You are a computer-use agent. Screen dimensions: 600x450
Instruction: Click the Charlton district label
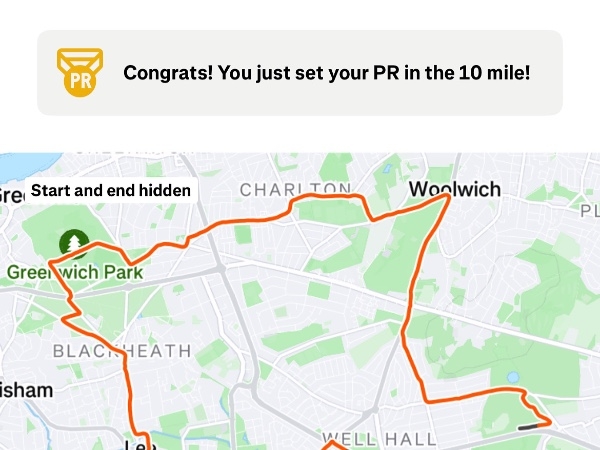(296, 189)
